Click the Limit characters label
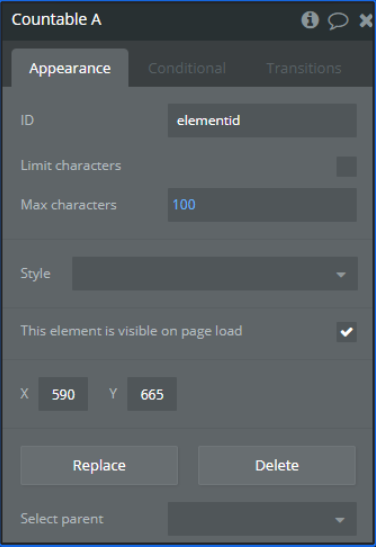The width and height of the screenshot is (376, 547). [71, 165]
